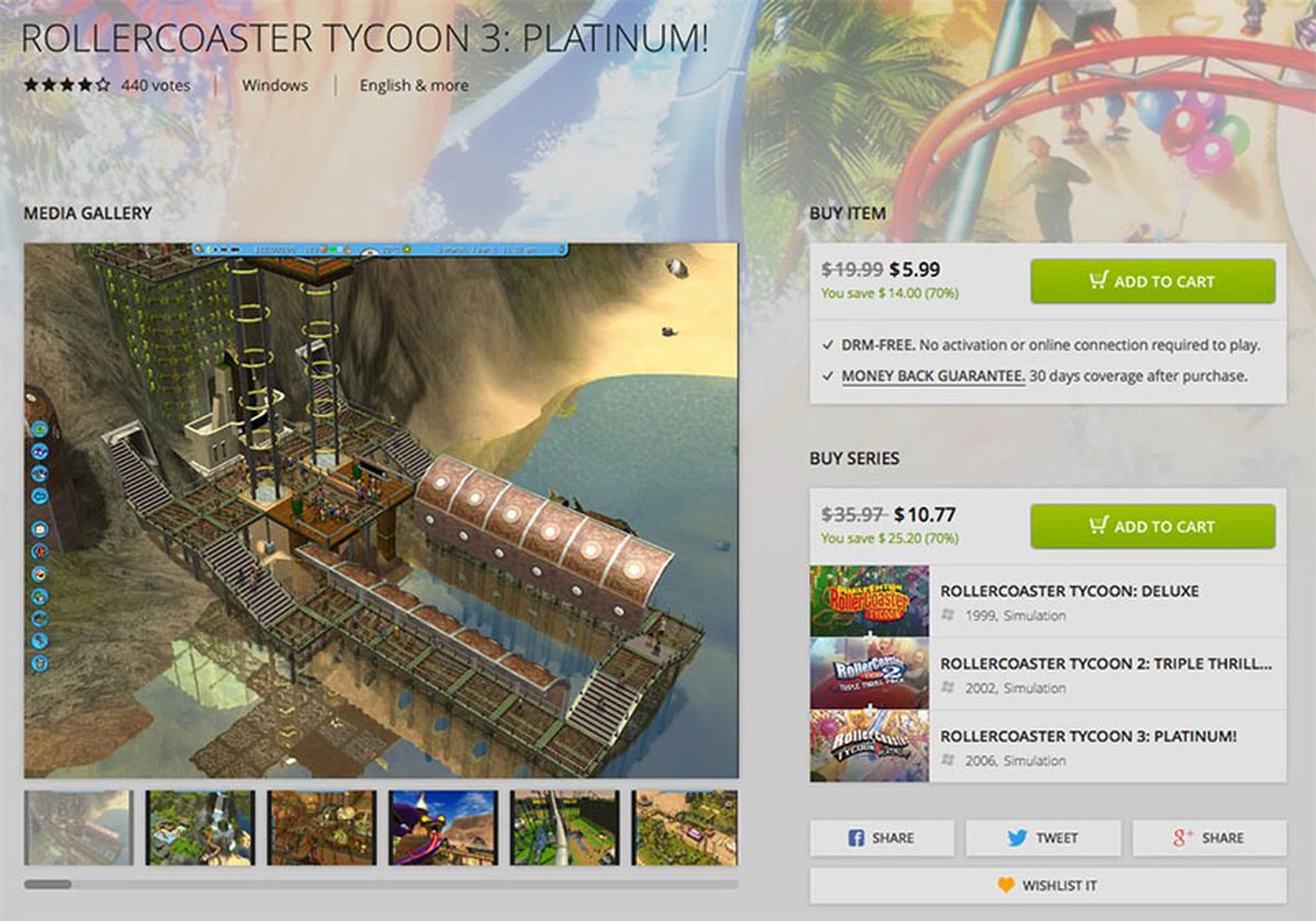This screenshot has height=921, width=1316.
Task: Click the 440 votes text
Action: 156,85
